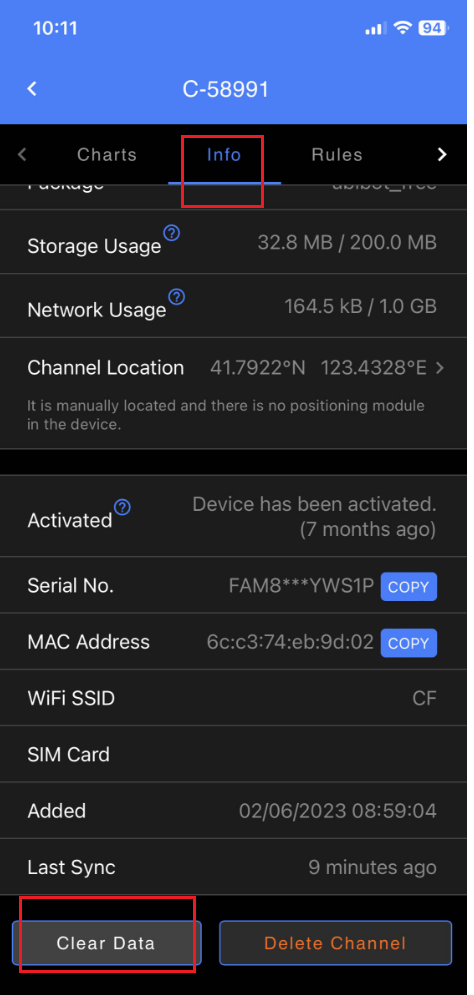Switch to the Charts tab
This screenshot has width=474, height=995.
(107, 155)
